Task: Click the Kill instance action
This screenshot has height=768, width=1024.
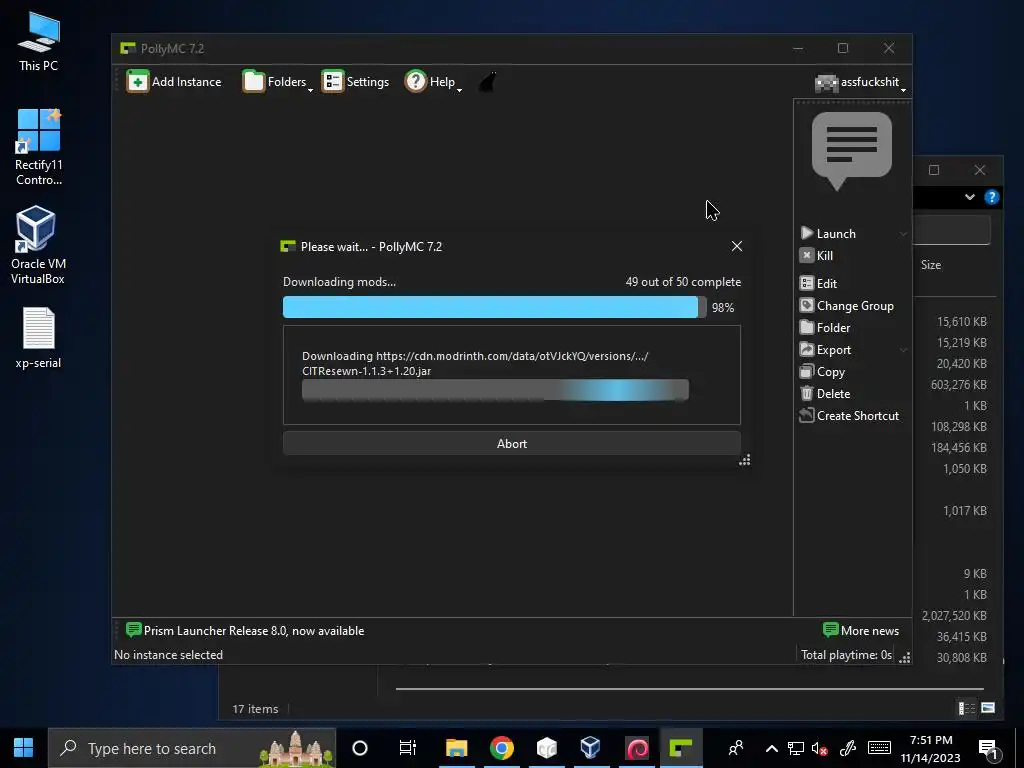Action: (x=816, y=255)
